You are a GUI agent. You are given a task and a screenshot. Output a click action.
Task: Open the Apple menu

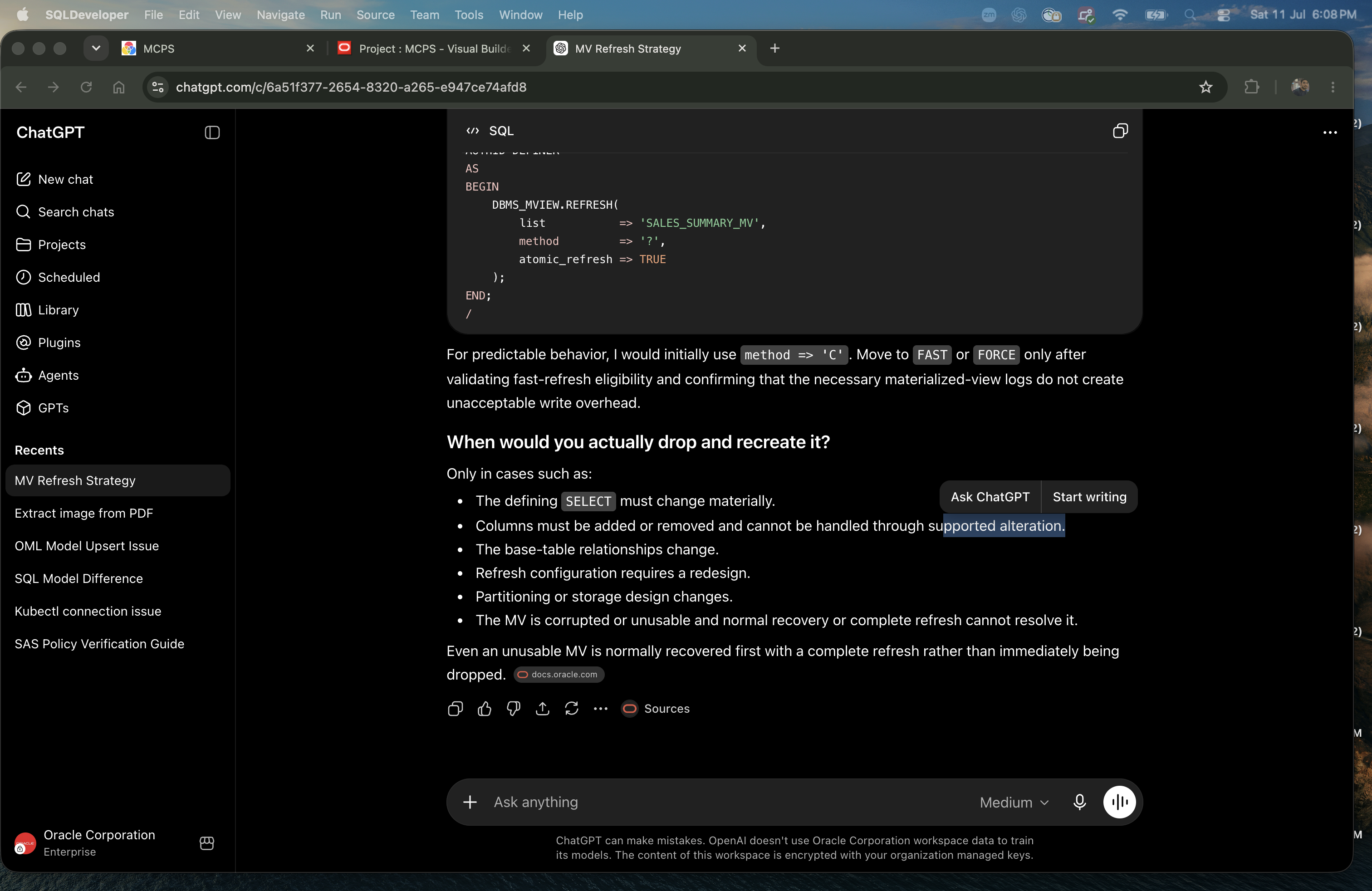point(23,15)
